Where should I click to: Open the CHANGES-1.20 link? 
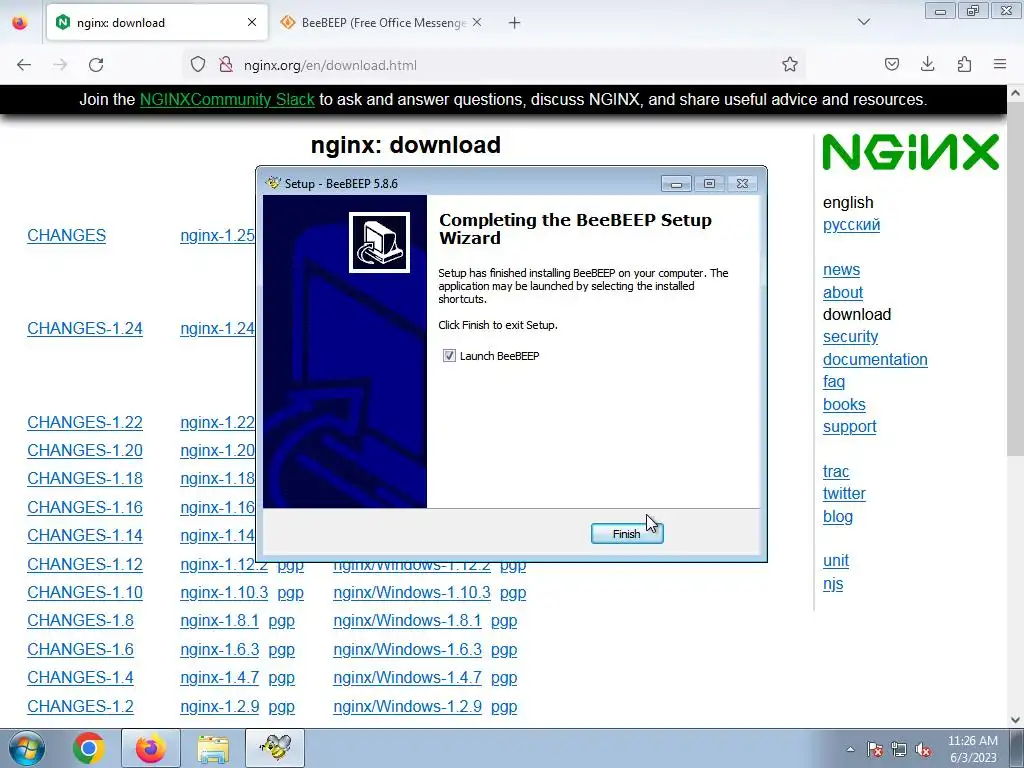click(85, 451)
